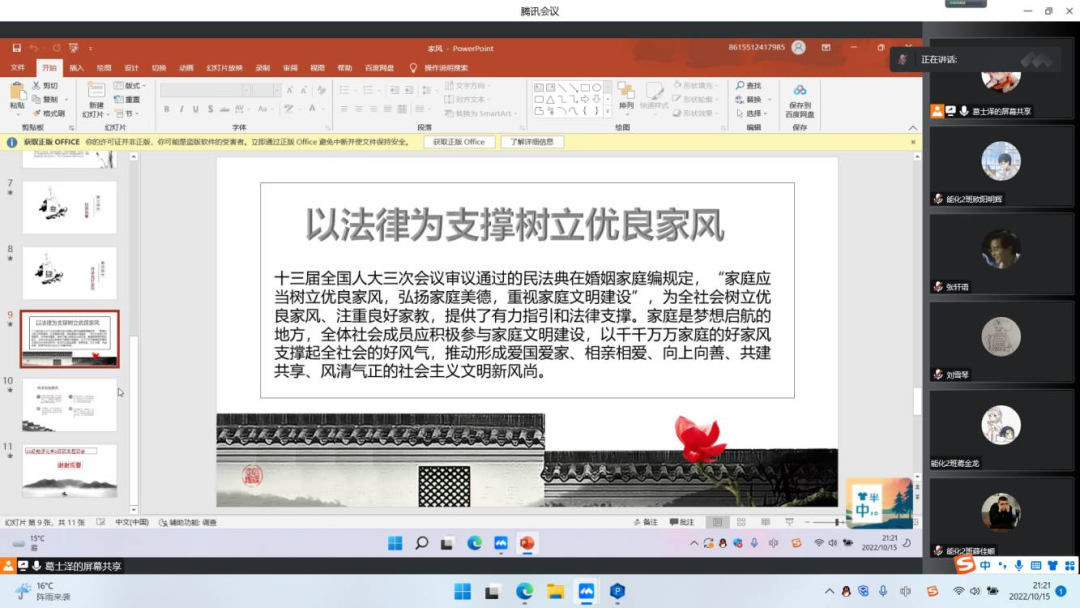Select slide 10 thumbnail in the slide panel
Image resolution: width=1080 pixels, height=608 pixels.
(x=70, y=404)
